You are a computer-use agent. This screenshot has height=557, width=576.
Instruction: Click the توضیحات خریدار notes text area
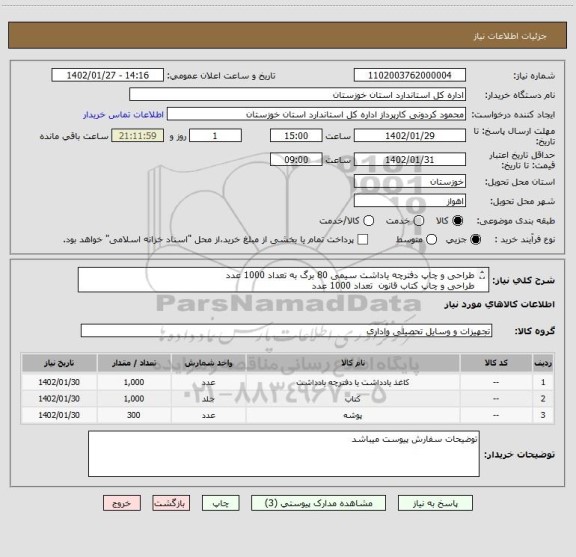click(284, 454)
